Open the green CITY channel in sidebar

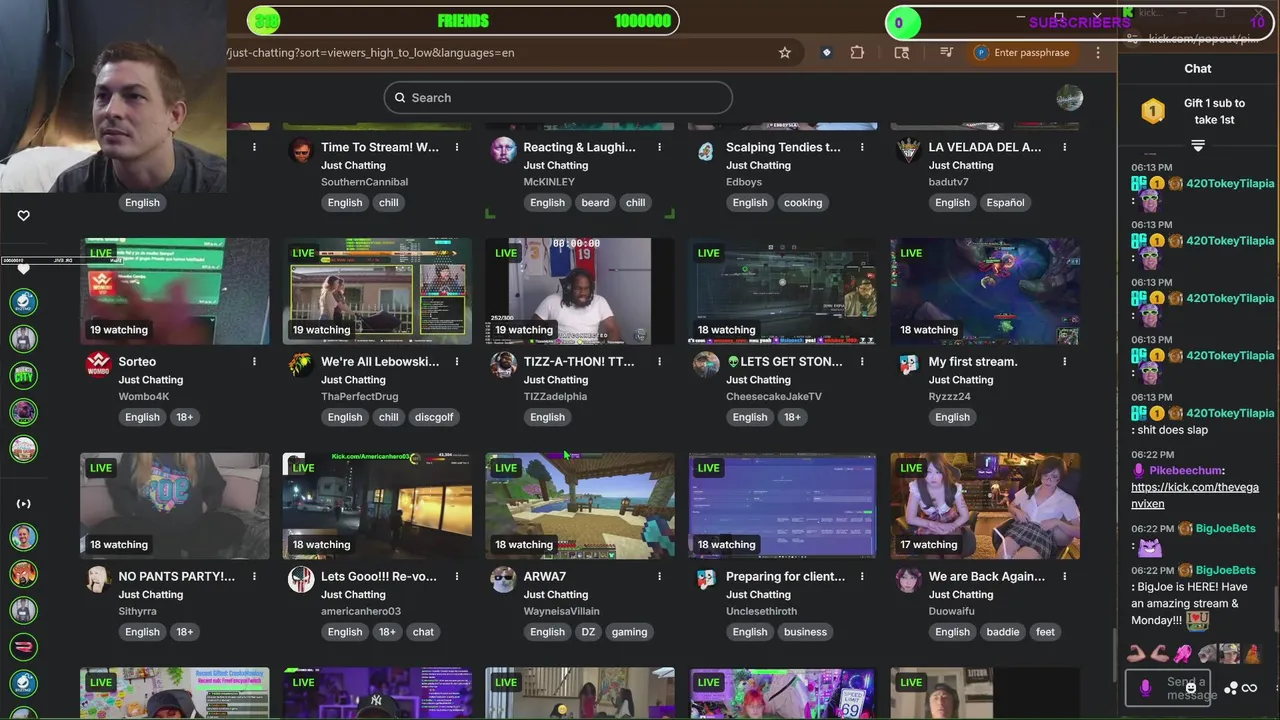[24, 375]
